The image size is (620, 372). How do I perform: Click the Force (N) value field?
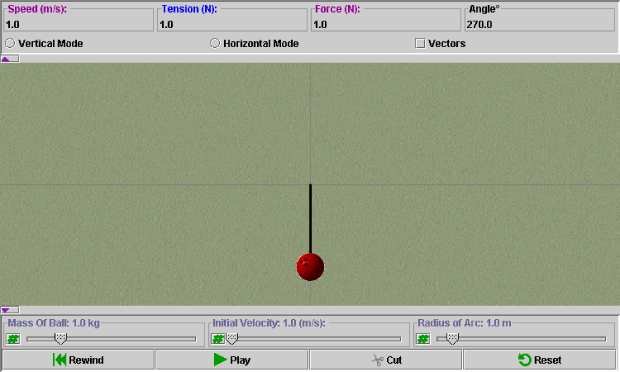pos(386,25)
